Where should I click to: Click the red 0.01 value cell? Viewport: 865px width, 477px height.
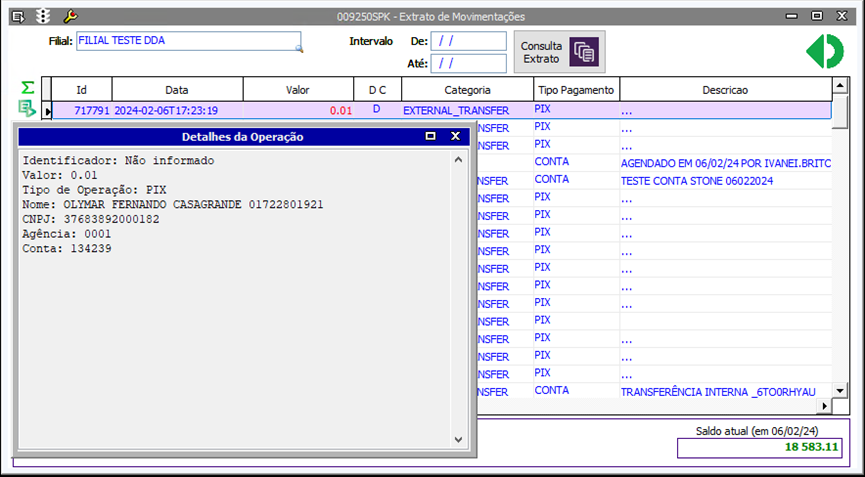[298, 110]
